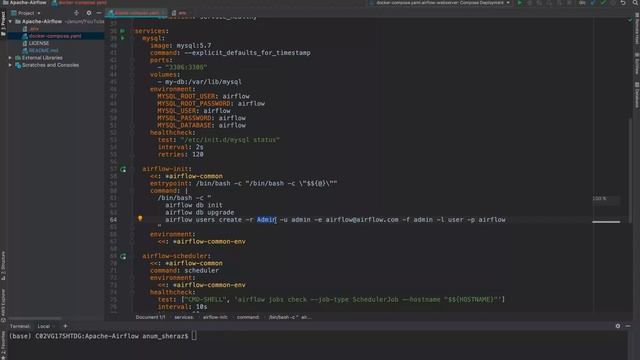Expand Scratches and Consoles tree node
640x360 pixels.
11,65
